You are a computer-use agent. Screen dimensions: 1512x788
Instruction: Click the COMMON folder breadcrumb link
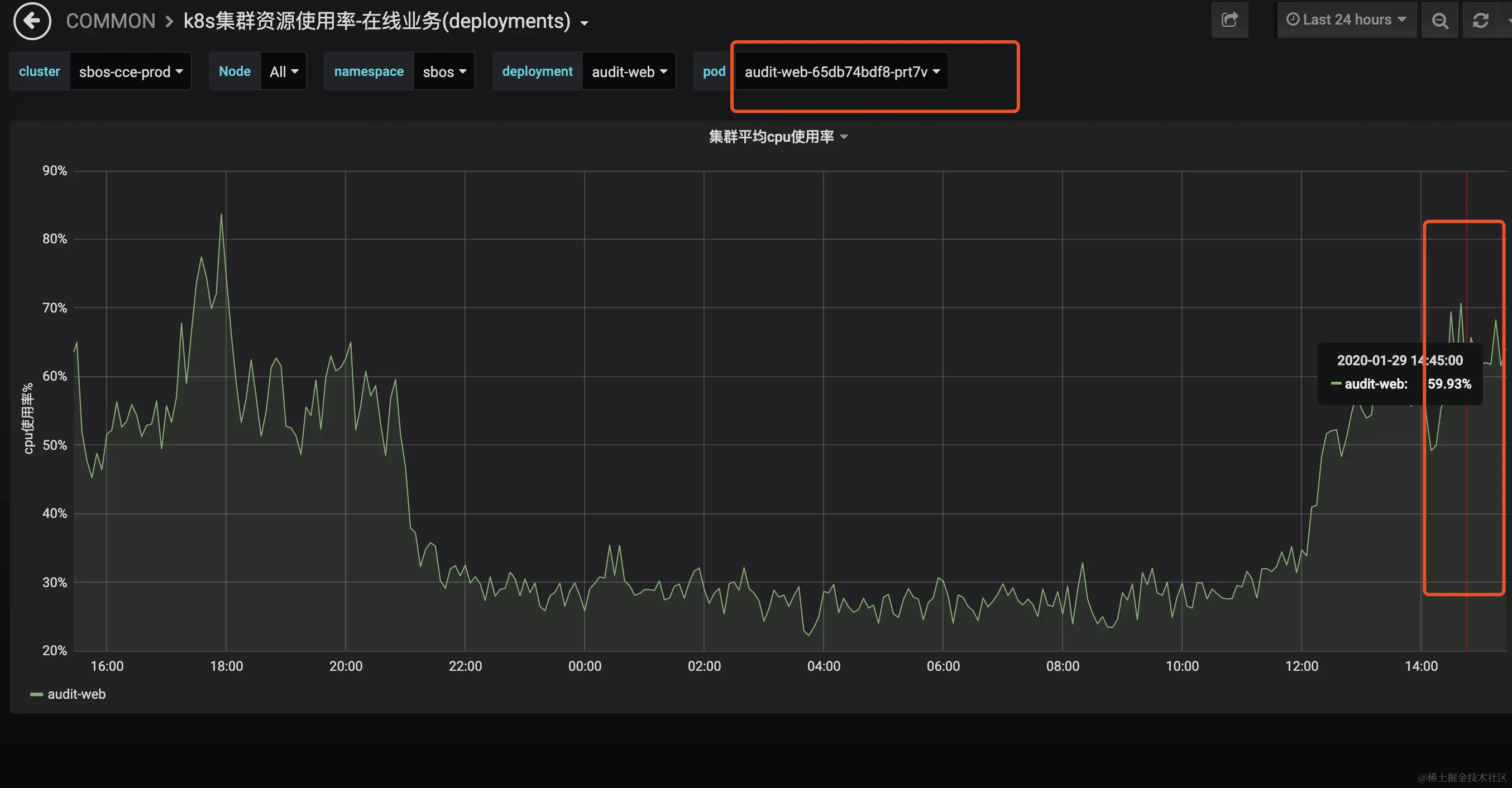coord(111,21)
